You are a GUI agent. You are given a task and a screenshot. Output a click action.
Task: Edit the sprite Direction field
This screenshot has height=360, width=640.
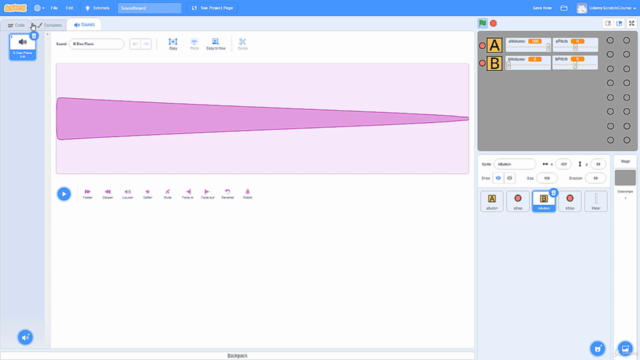click(x=596, y=178)
